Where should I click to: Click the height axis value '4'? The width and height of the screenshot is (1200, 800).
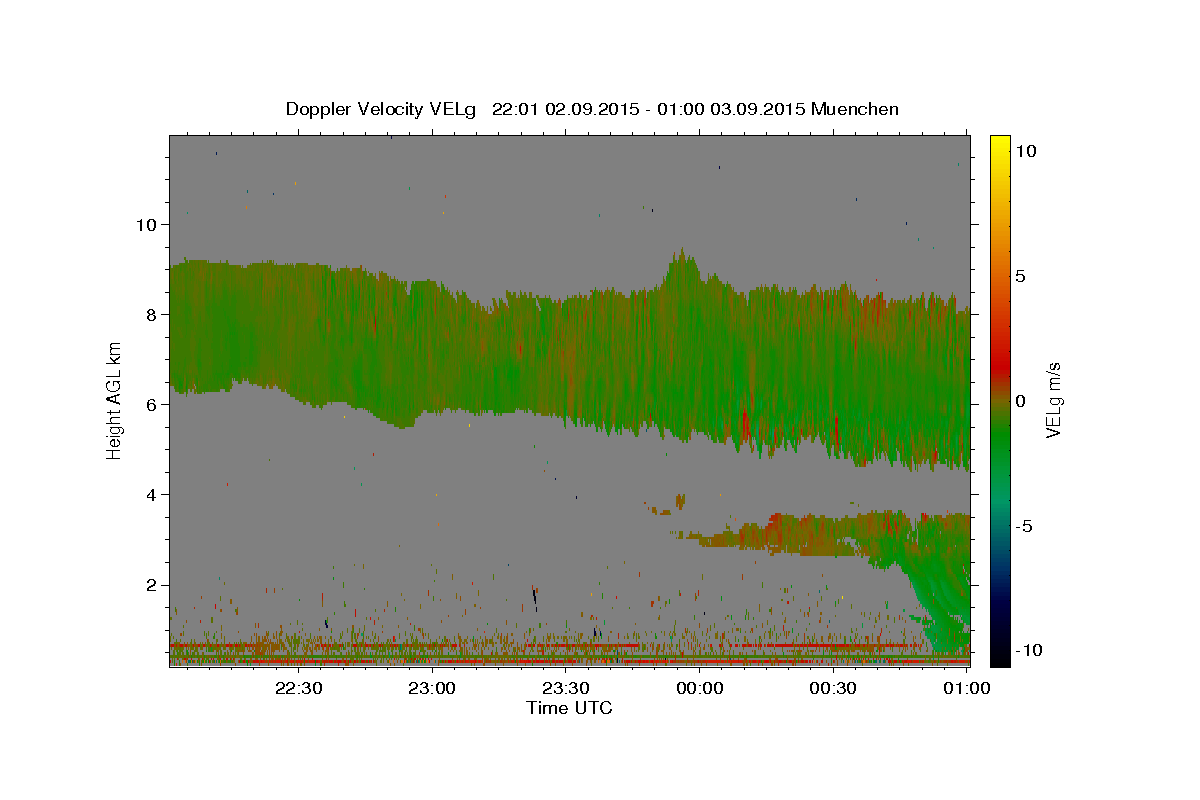[x=150, y=494]
